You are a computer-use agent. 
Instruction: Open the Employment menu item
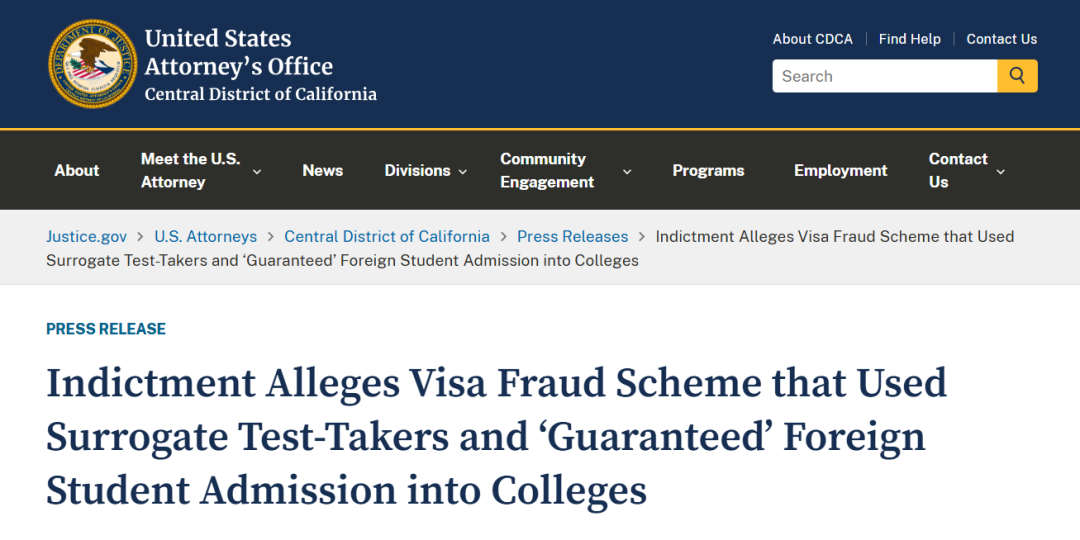pos(840,170)
